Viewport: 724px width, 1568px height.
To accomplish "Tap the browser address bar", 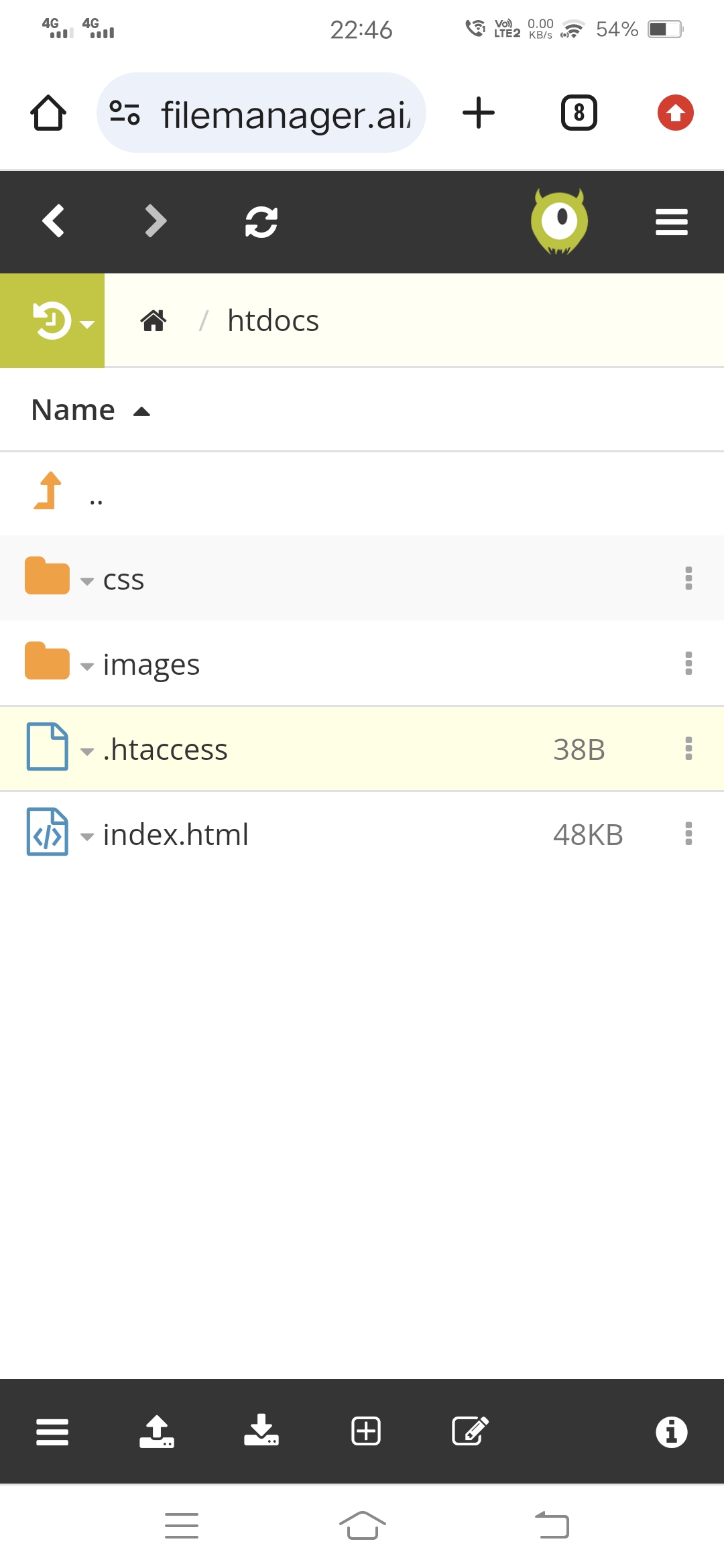I will pyautogui.click(x=261, y=113).
